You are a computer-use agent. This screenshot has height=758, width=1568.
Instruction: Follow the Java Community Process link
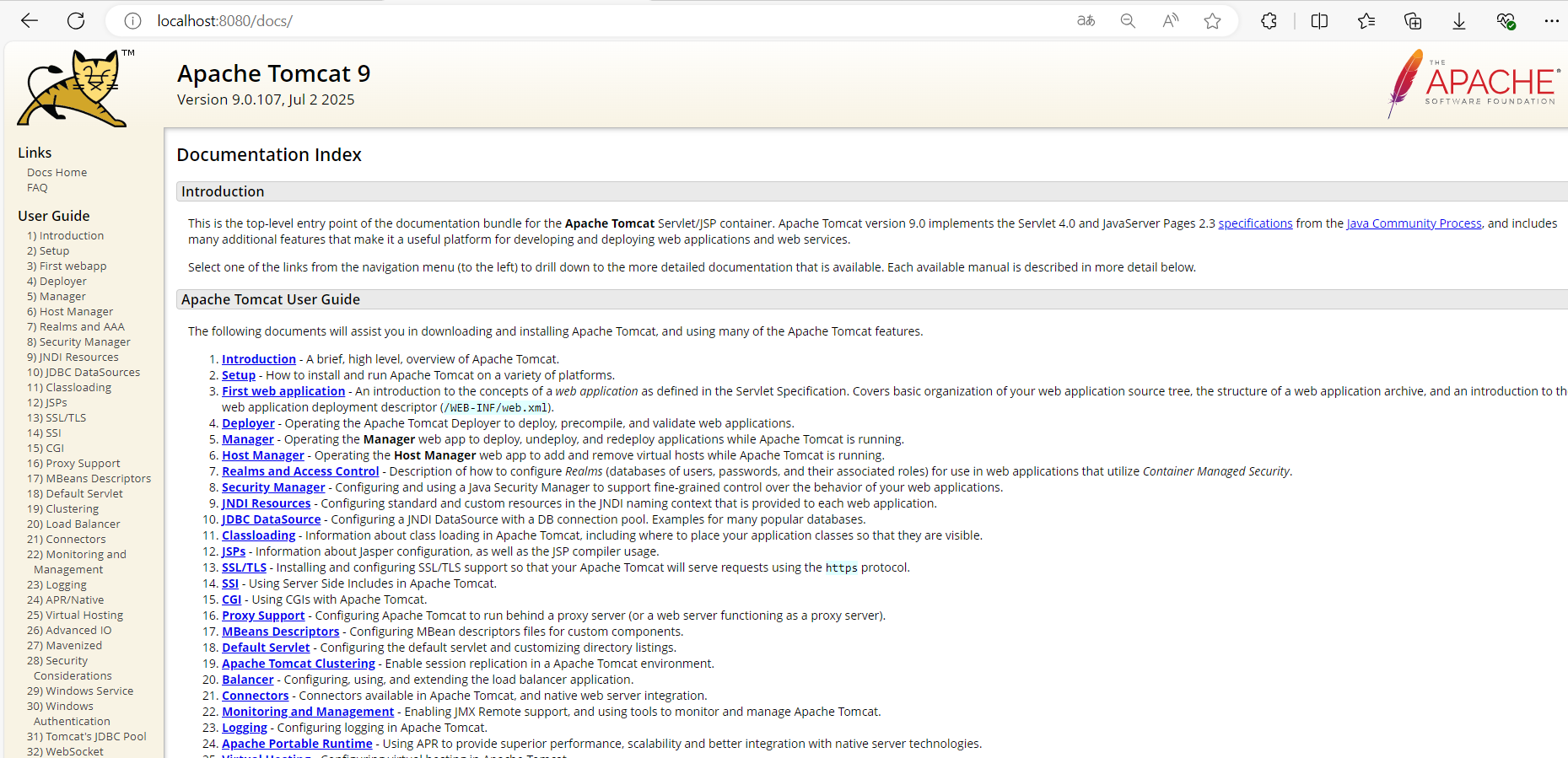[1414, 223]
